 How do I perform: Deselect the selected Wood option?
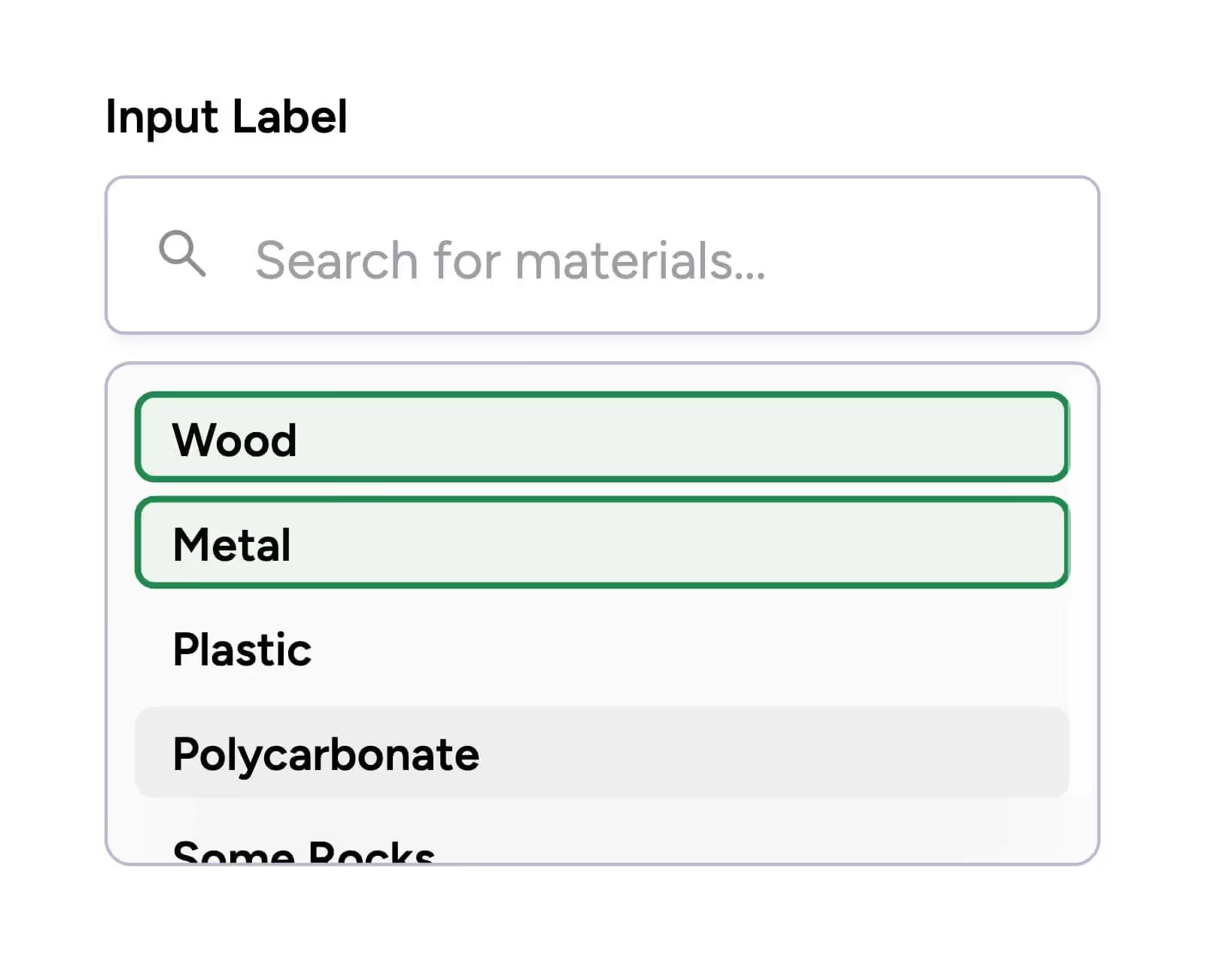601,437
